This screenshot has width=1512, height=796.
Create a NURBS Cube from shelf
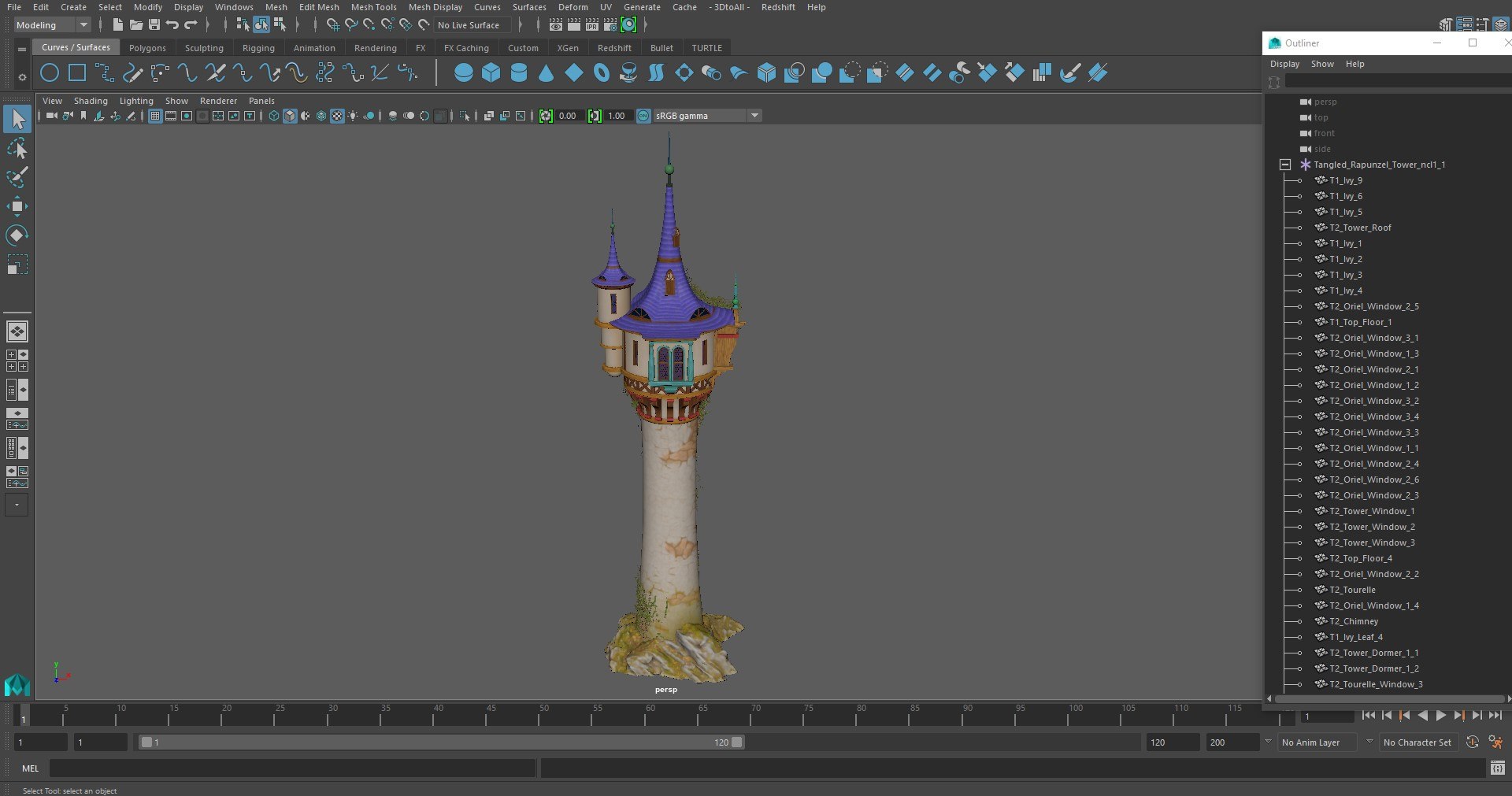point(491,73)
